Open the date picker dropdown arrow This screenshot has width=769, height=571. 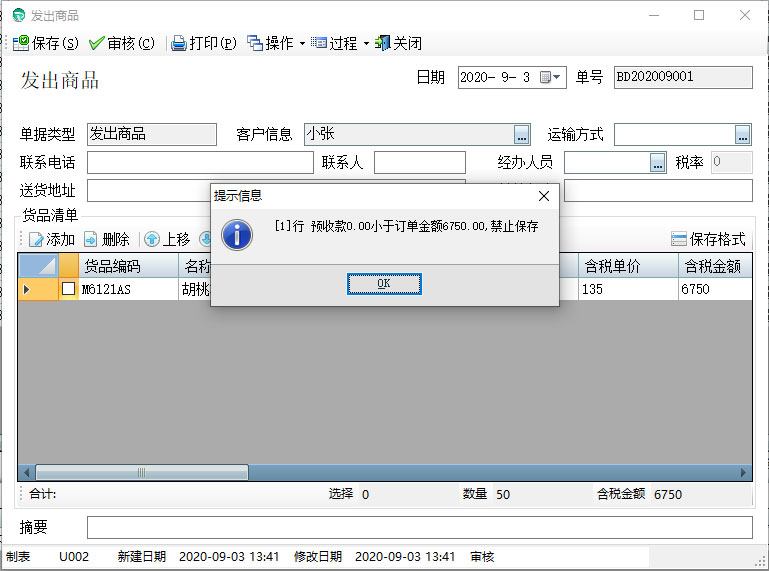click(x=557, y=77)
